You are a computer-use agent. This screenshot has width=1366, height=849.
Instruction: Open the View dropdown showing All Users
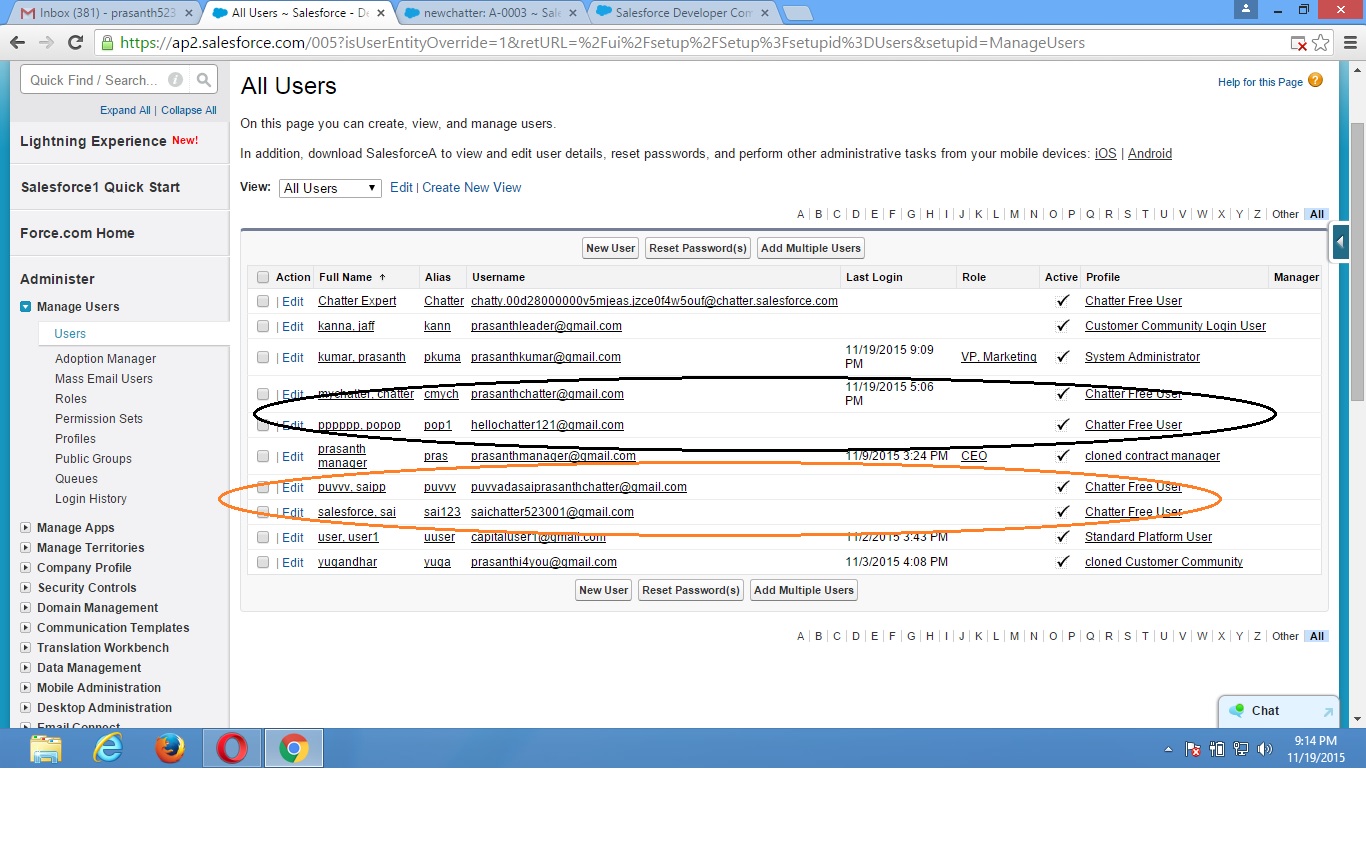[330, 188]
